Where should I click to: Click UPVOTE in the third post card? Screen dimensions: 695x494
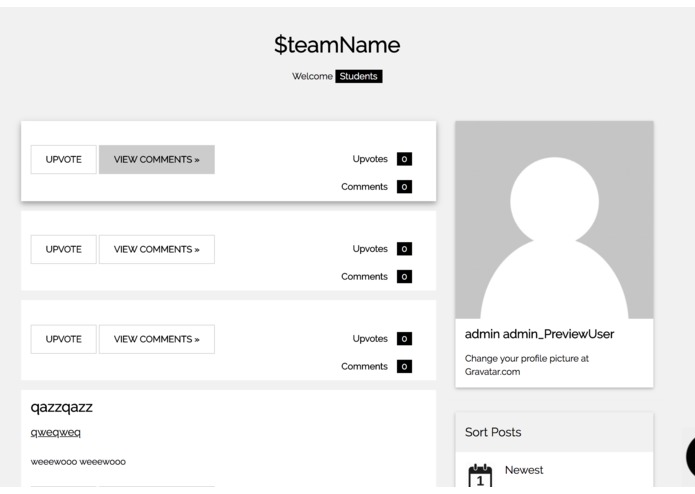[63, 339]
